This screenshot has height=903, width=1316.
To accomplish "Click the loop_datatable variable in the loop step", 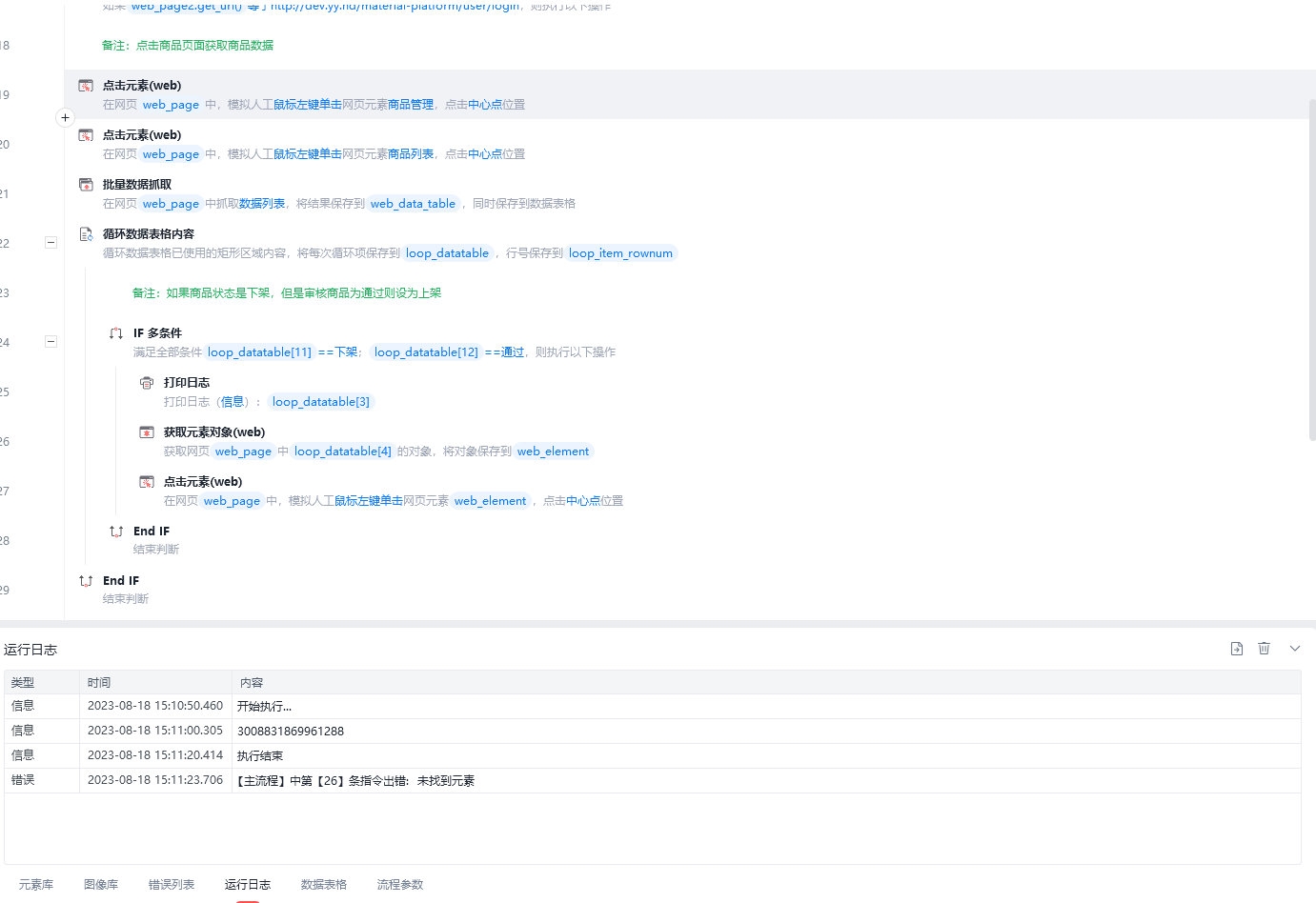I will click(447, 253).
